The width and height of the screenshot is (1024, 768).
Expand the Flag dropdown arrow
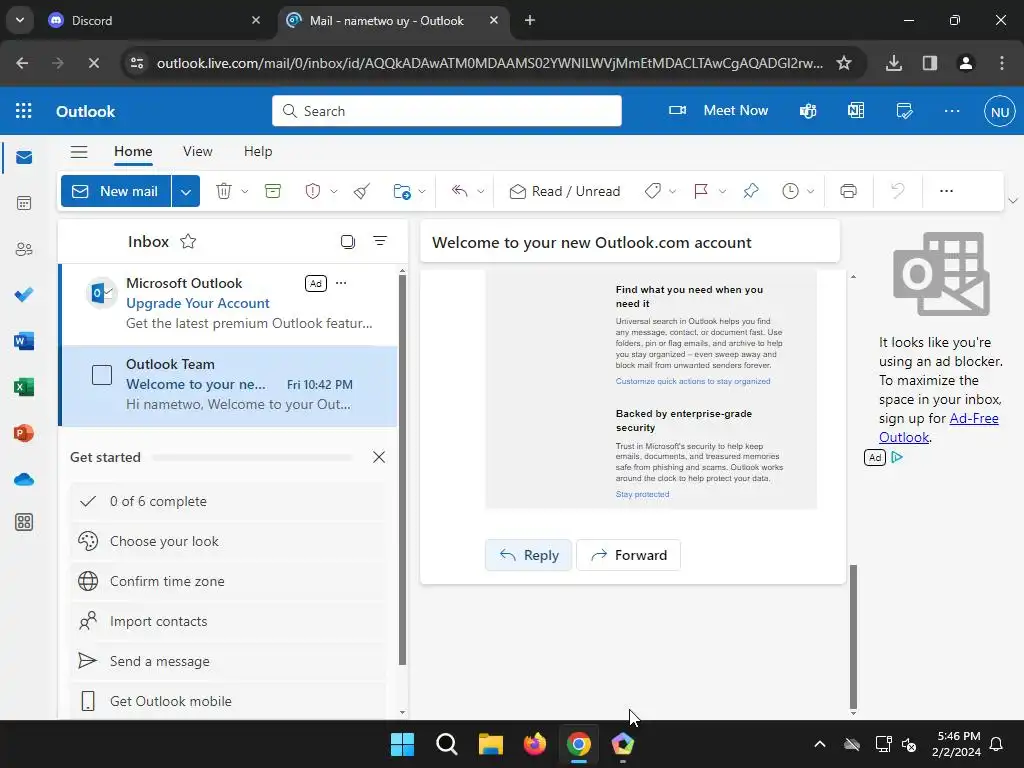pyautogui.click(x=722, y=191)
